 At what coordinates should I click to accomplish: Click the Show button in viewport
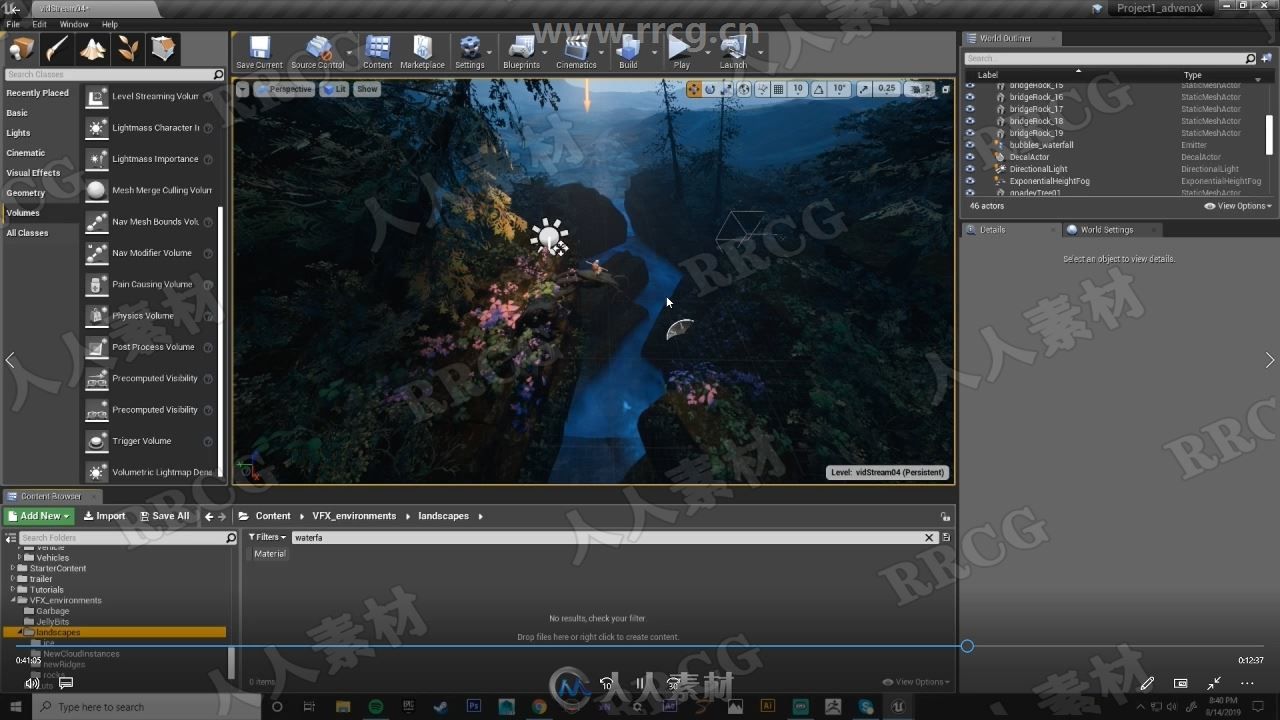point(367,89)
